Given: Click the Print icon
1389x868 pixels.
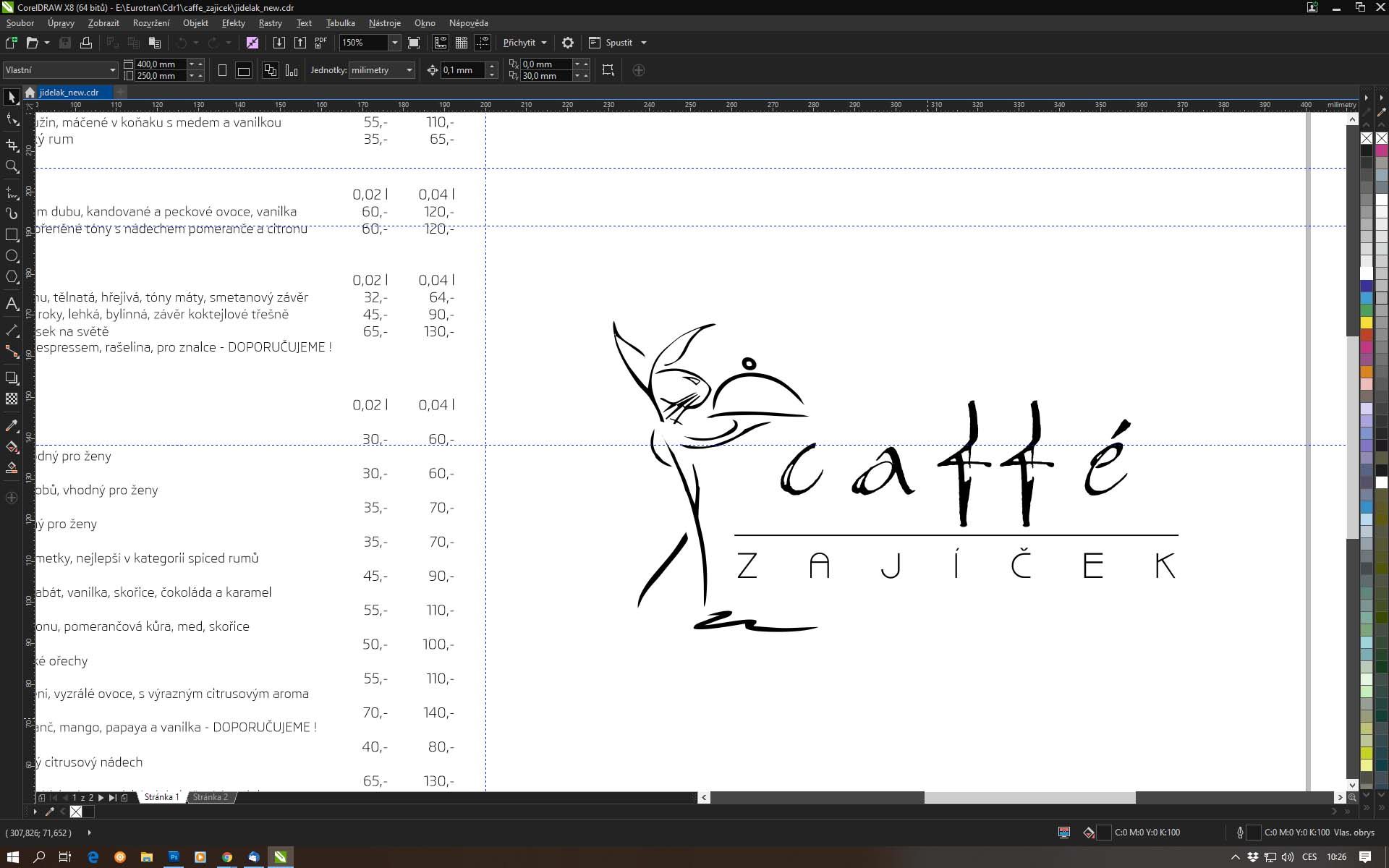Looking at the screenshot, I should coord(86,43).
